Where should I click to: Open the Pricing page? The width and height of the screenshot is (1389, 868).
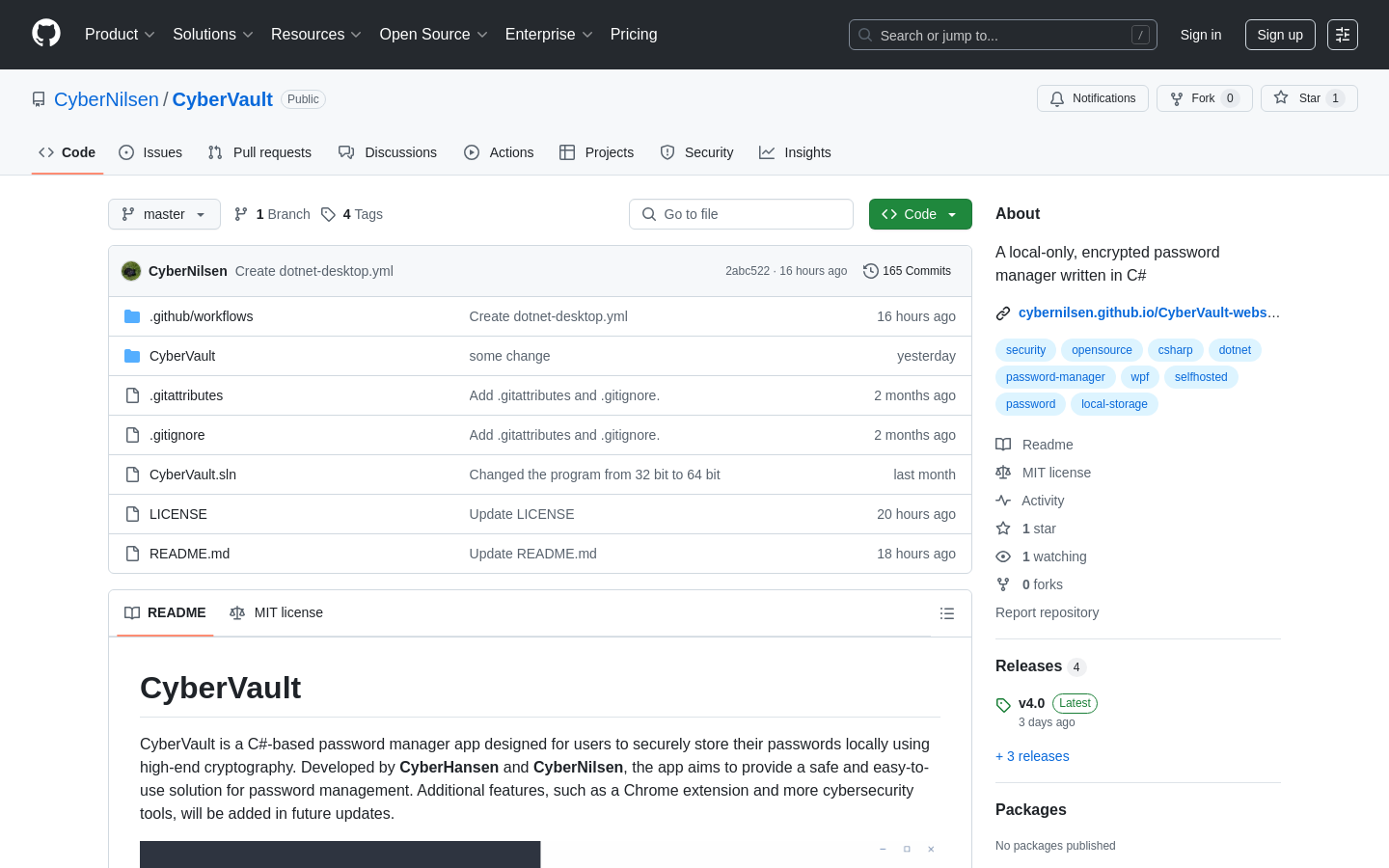(x=634, y=35)
